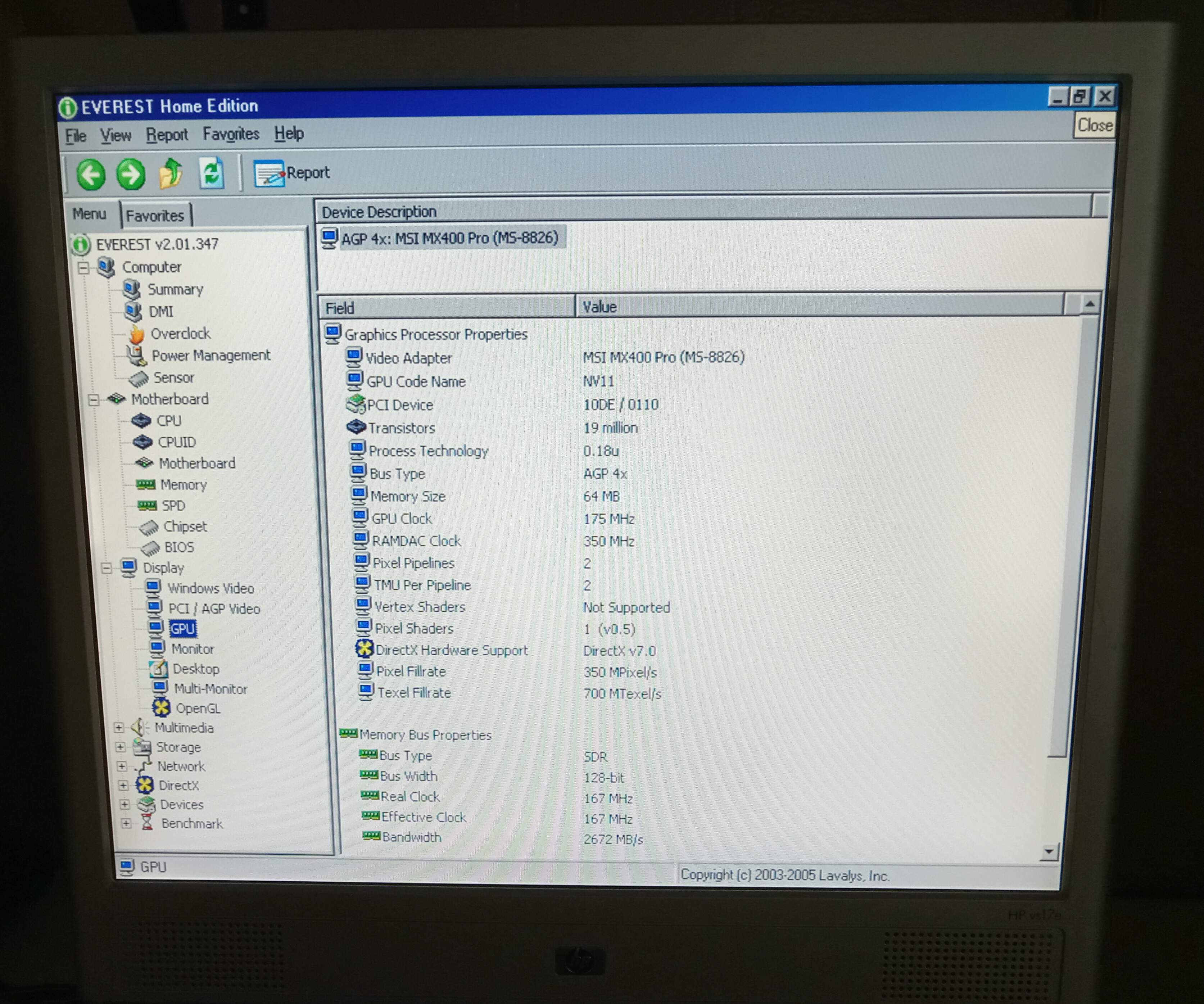Image resolution: width=1204 pixels, height=1004 pixels.
Task: Click the green Back arrow icon
Action: point(91,174)
